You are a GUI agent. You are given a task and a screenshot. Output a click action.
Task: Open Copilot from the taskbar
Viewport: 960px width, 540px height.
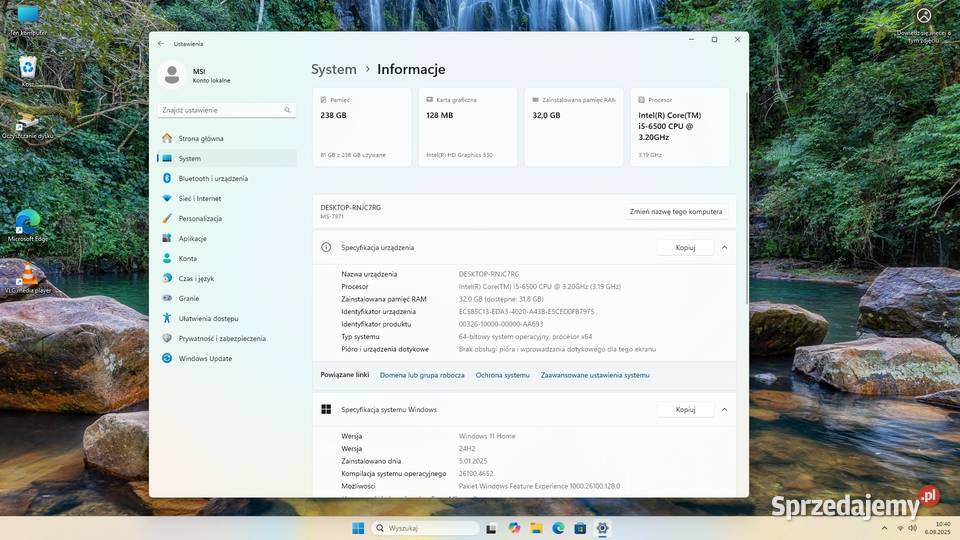[514, 528]
